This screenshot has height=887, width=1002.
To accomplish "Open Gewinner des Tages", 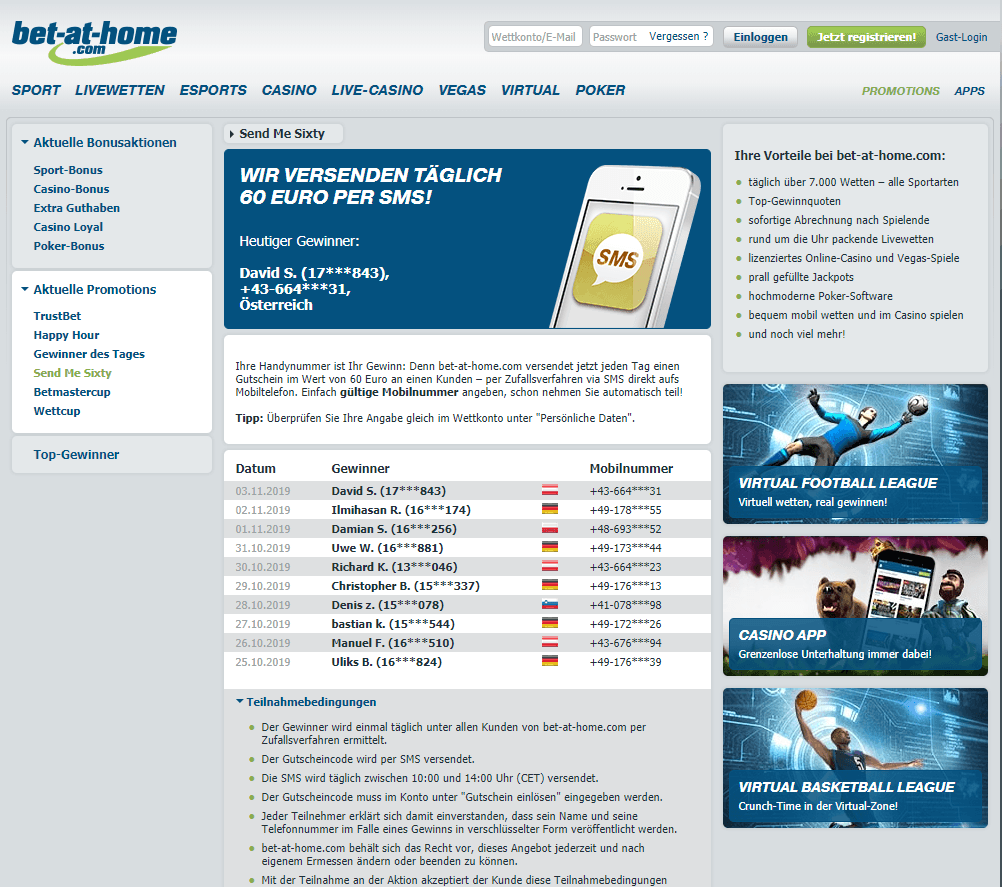I will point(89,354).
